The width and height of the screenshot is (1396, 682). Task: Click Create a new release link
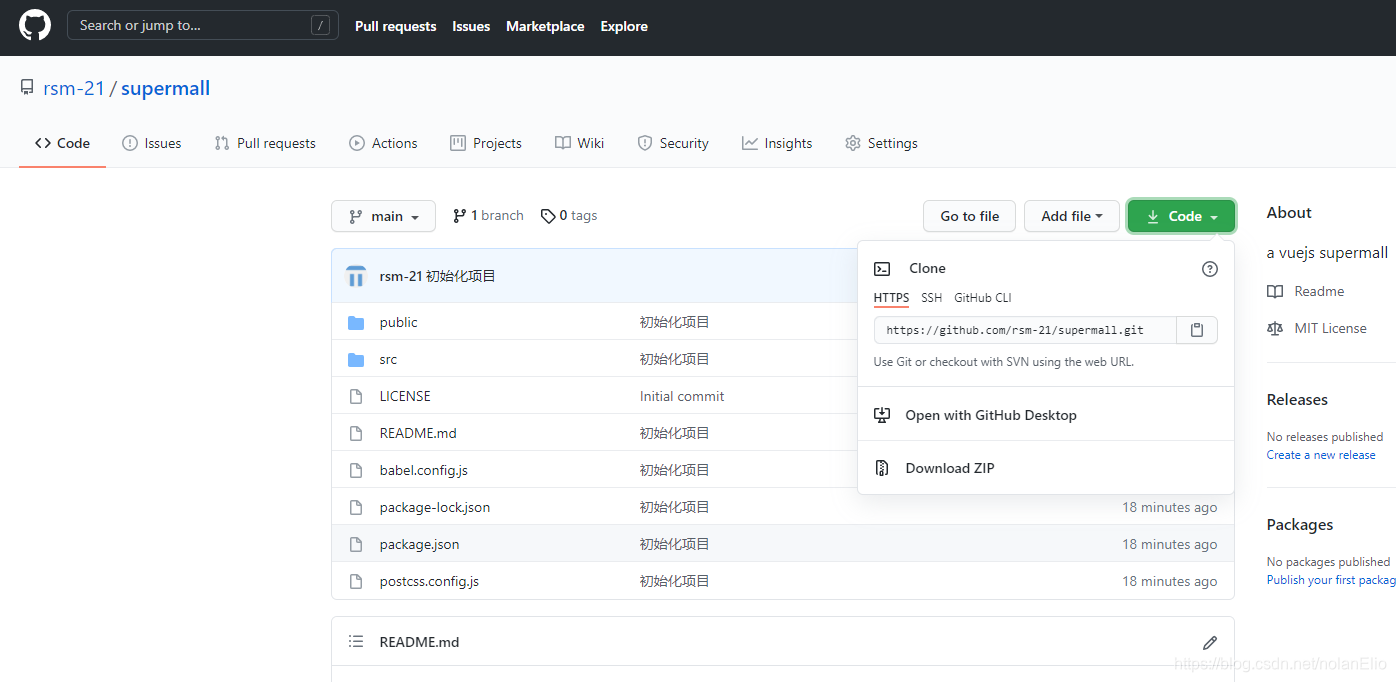point(1321,455)
